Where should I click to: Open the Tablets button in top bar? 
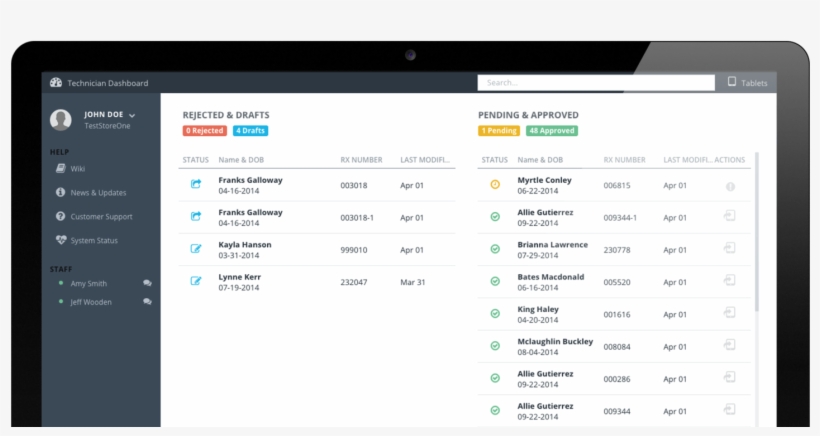pyautogui.click(x=747, y=83)
